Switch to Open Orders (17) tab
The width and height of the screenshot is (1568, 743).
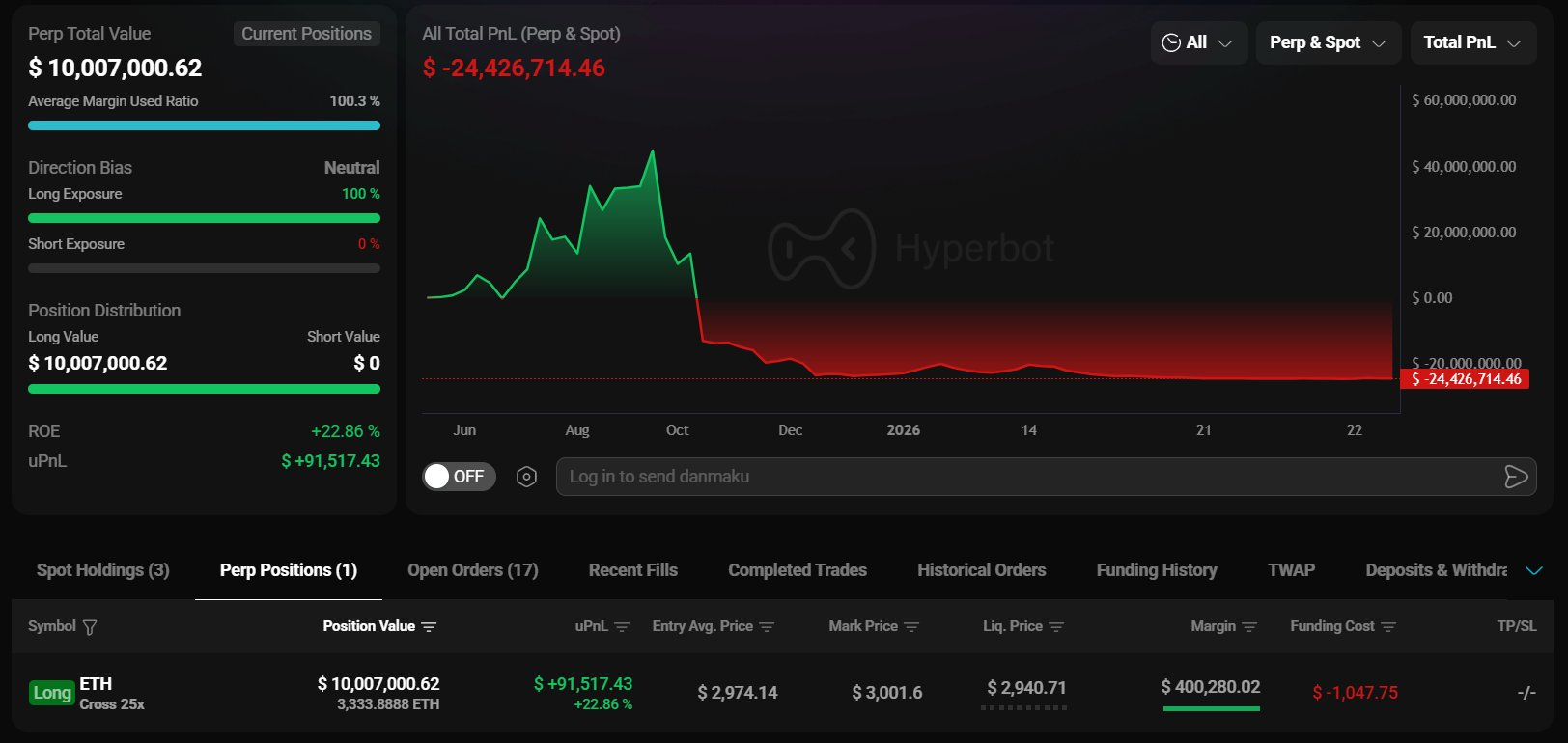pos(473,570)
